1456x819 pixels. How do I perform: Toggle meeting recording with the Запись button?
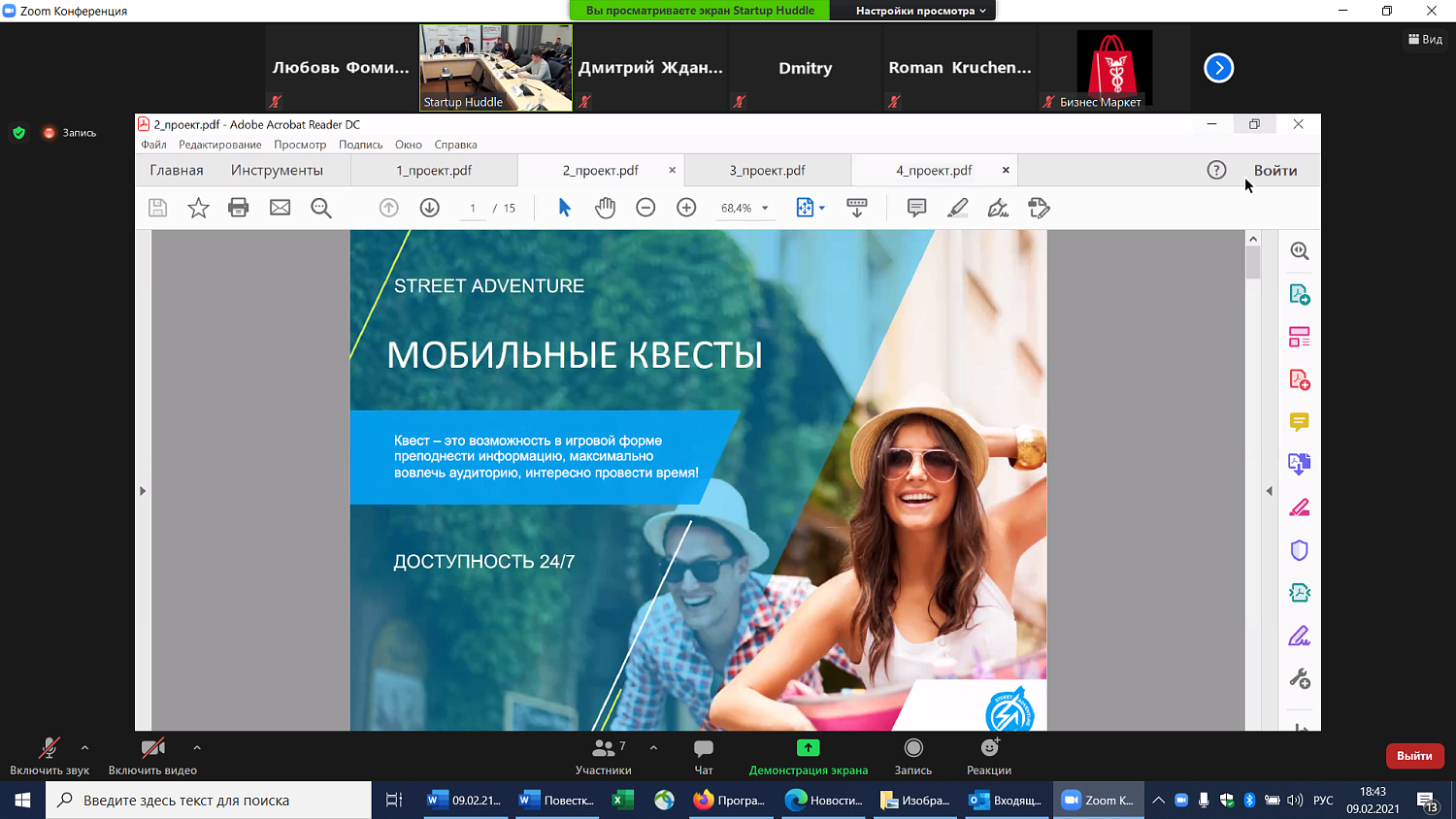pyautogui.click(x=913, y=756)
